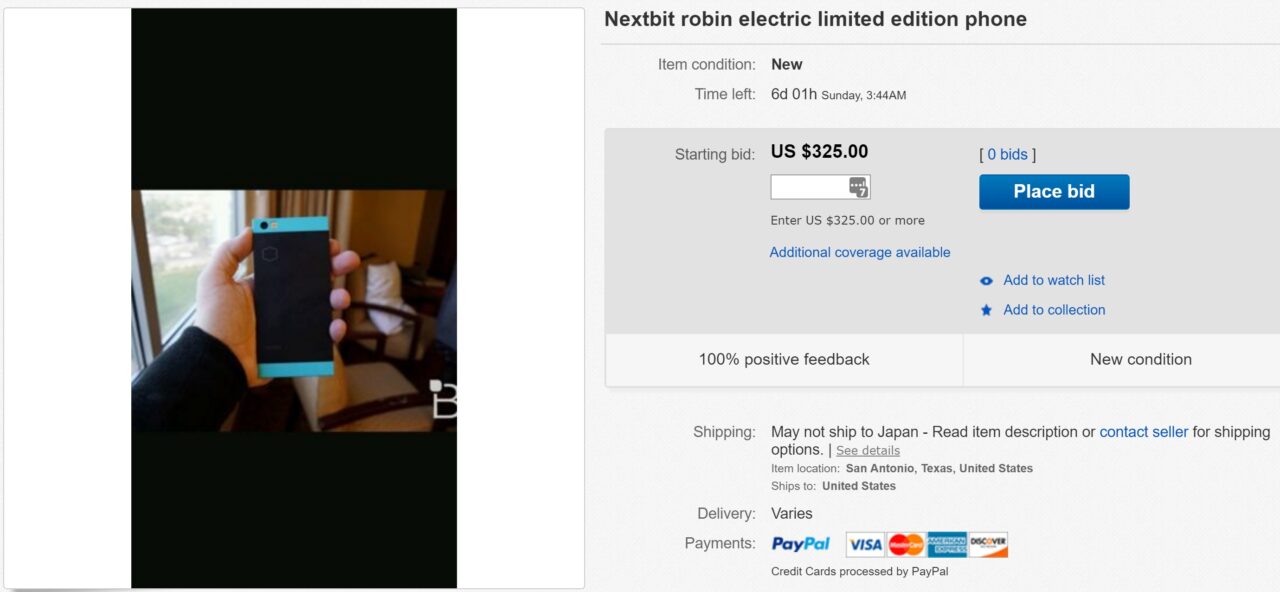Click the Nextbit robin listing title

tap(815, 19)
